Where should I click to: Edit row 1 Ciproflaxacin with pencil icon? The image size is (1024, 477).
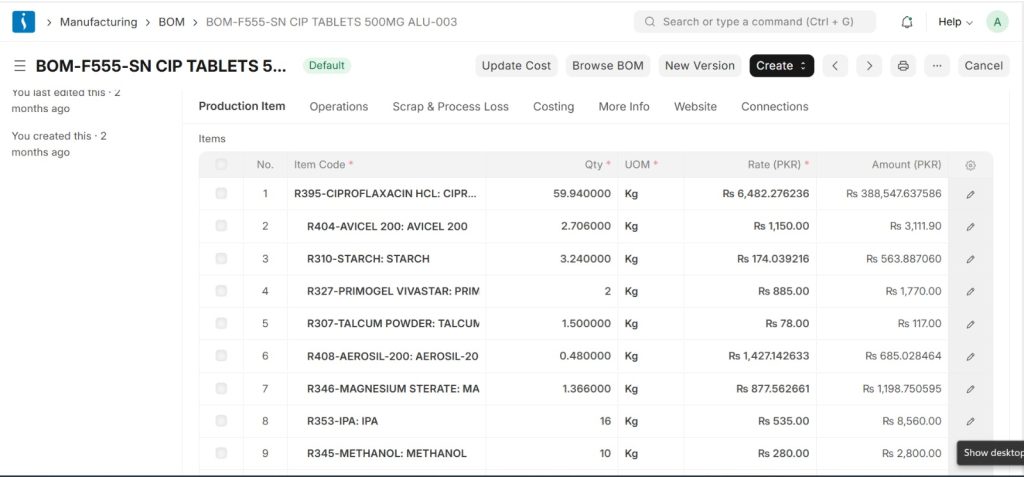(x=970, y=194)
